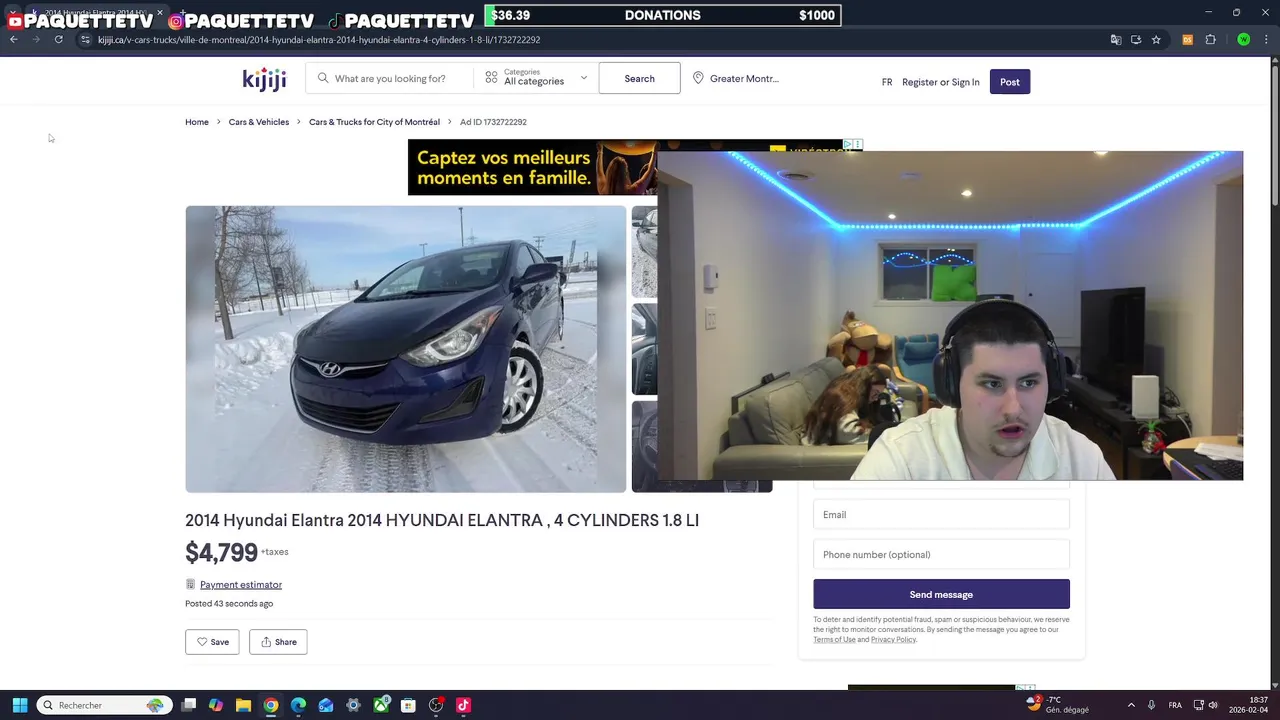The width and height of the screenshot is (1280, 720).
Task: Focus the Windows Rechercher search box
Action: pyautogui.click(x=105, y=705)
